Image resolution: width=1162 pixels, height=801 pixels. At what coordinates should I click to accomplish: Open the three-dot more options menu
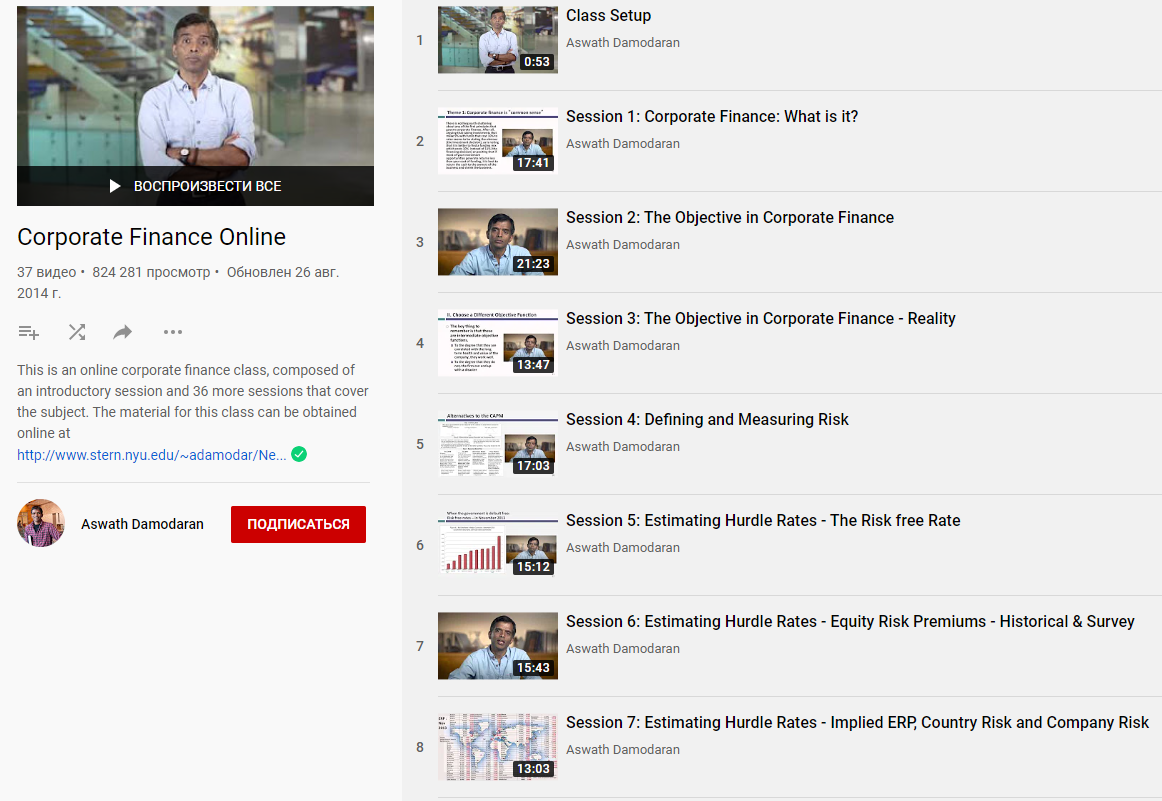tap(173, 332)
